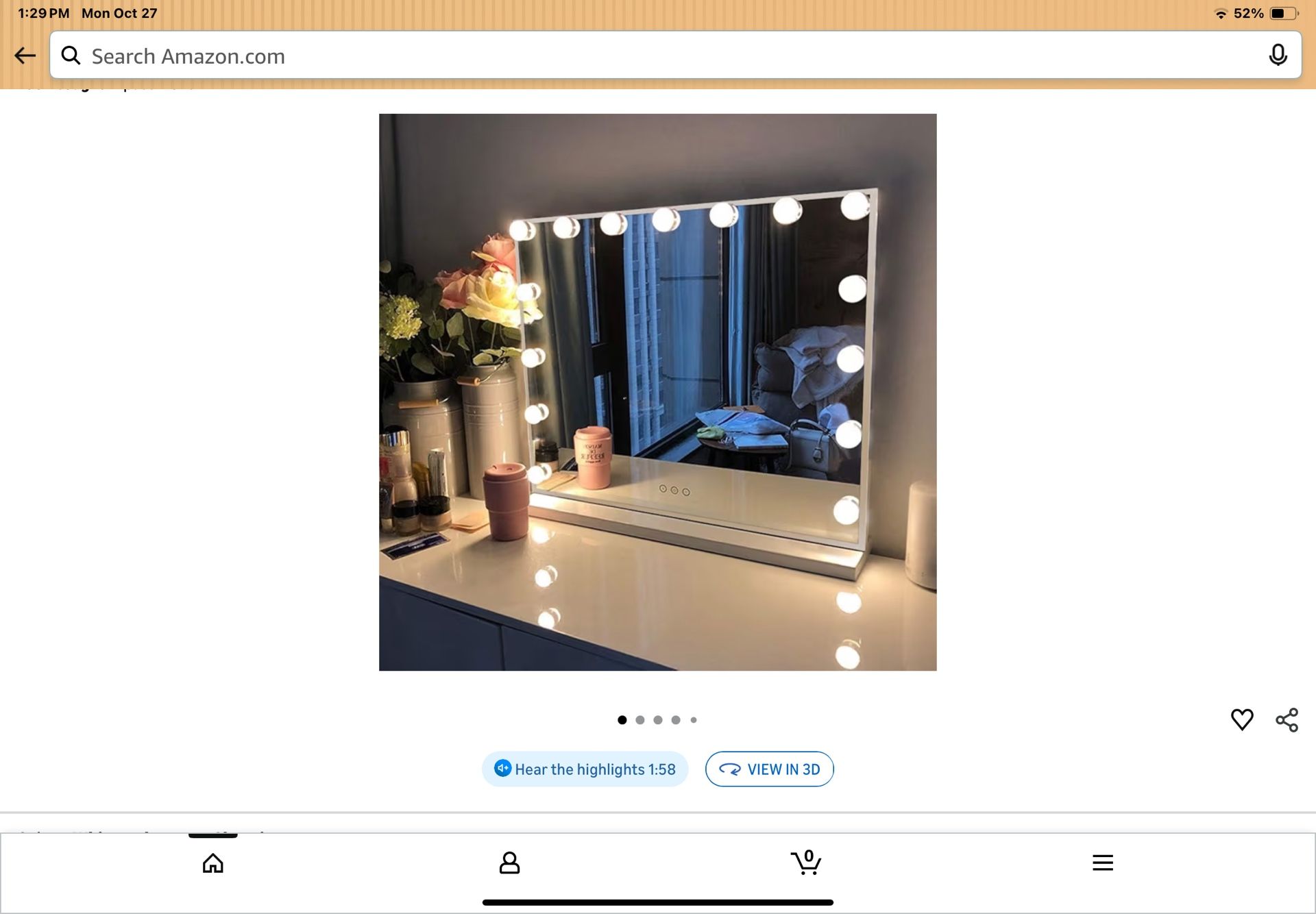Viewport: 1316px width, 914px height.
Task: Tap VIEW IN 3D
Action: point(770,769)
